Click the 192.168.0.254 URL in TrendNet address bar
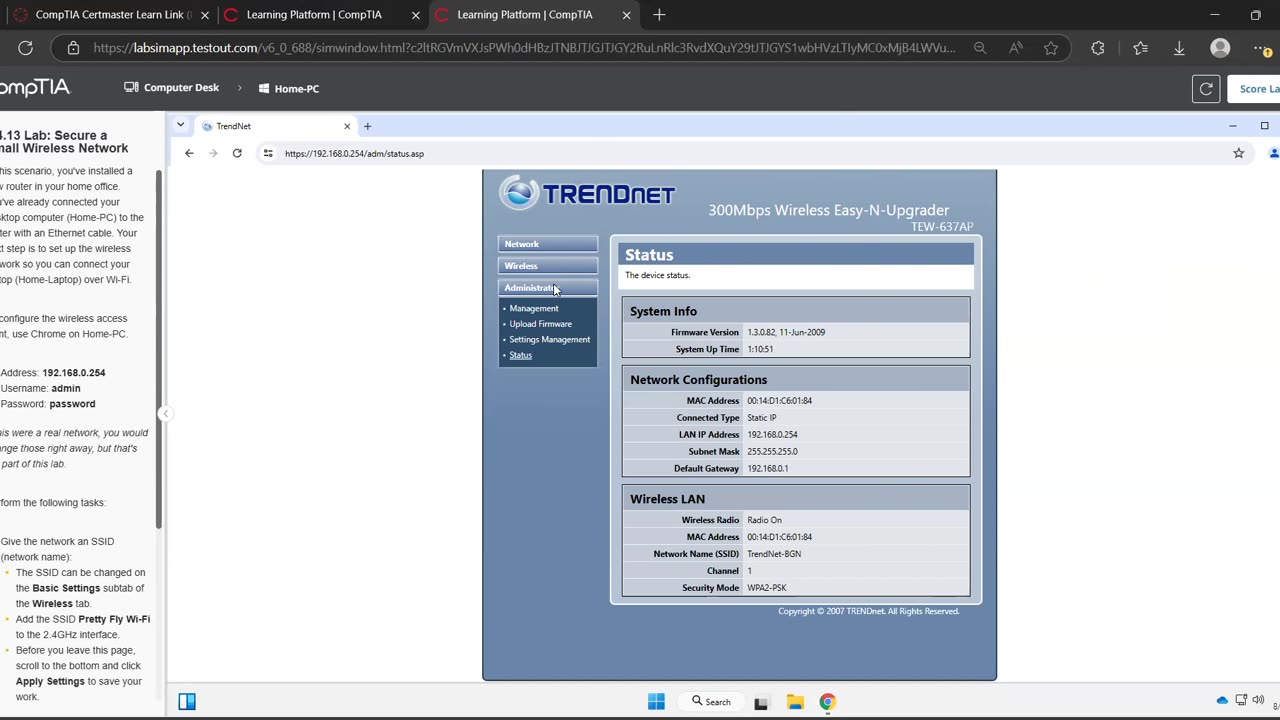 (x=354, y=153)
